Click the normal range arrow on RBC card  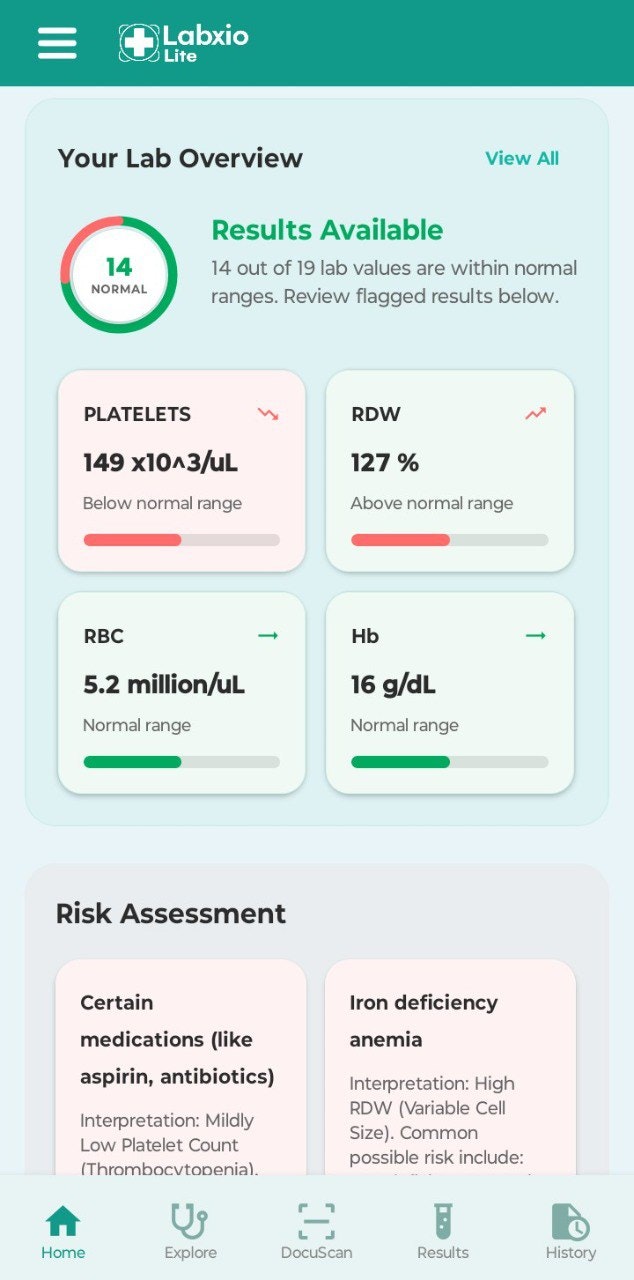pyautogui.click(x=265, y=634)
